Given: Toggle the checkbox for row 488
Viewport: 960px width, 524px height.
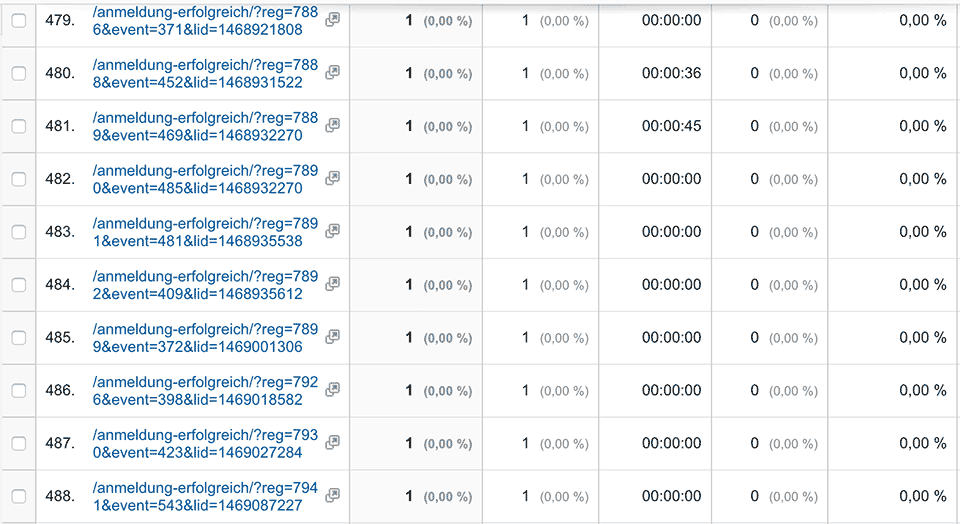Looking at the screenshot, I should coord(18,496).
